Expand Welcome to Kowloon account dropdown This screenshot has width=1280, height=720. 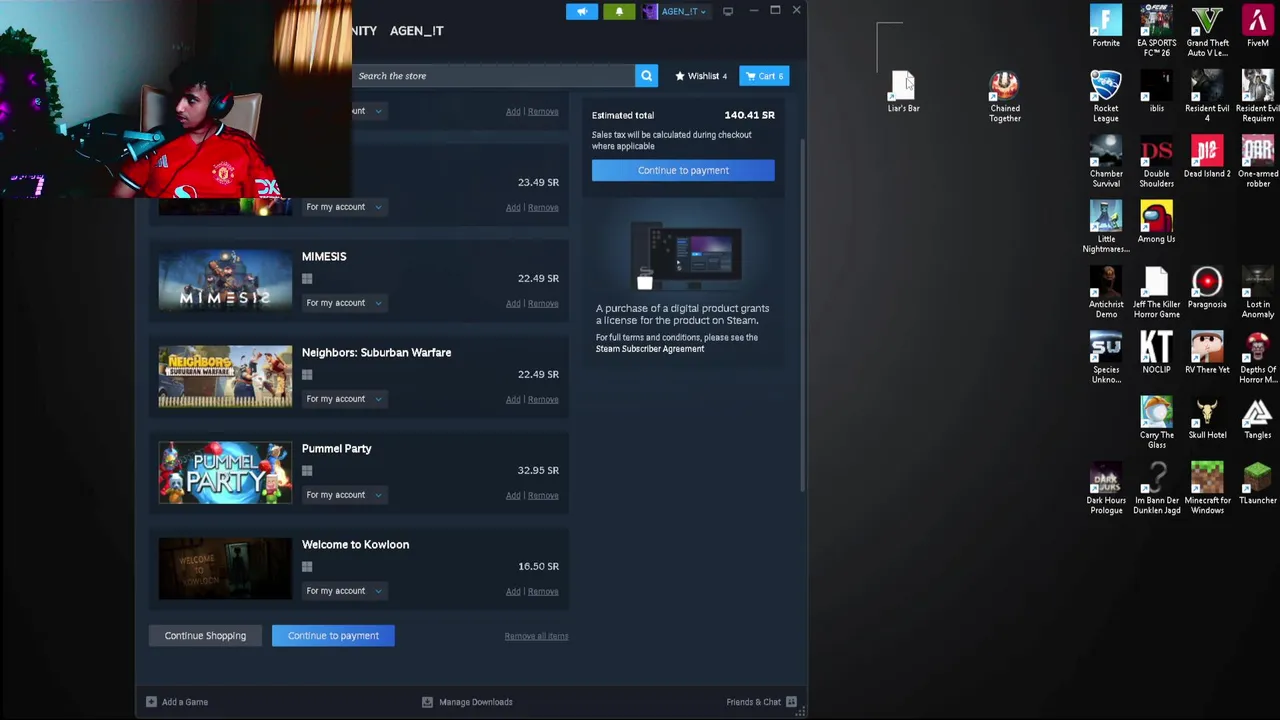coord(344,591)
